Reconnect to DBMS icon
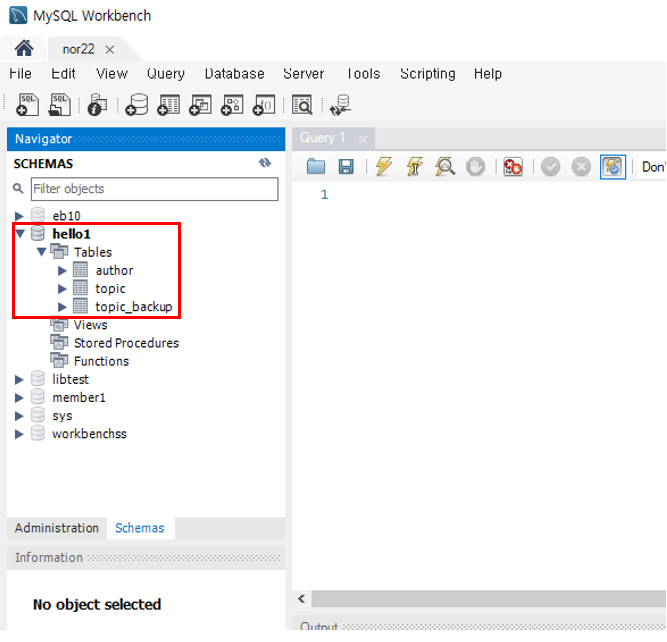Image resolution: width=667 pixels, height=642 pixels. (341, 105)
